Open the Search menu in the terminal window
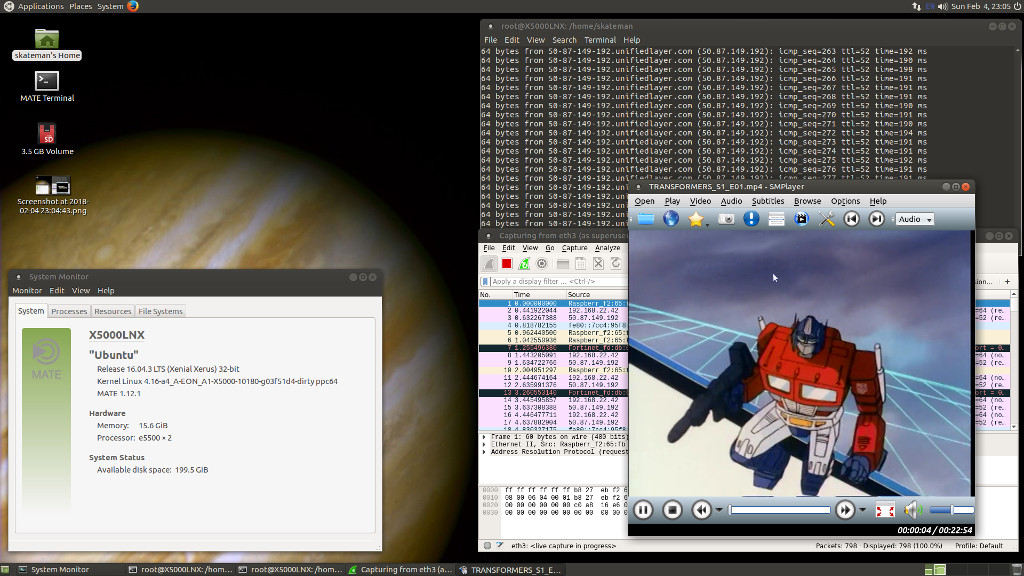 [564, 40]
